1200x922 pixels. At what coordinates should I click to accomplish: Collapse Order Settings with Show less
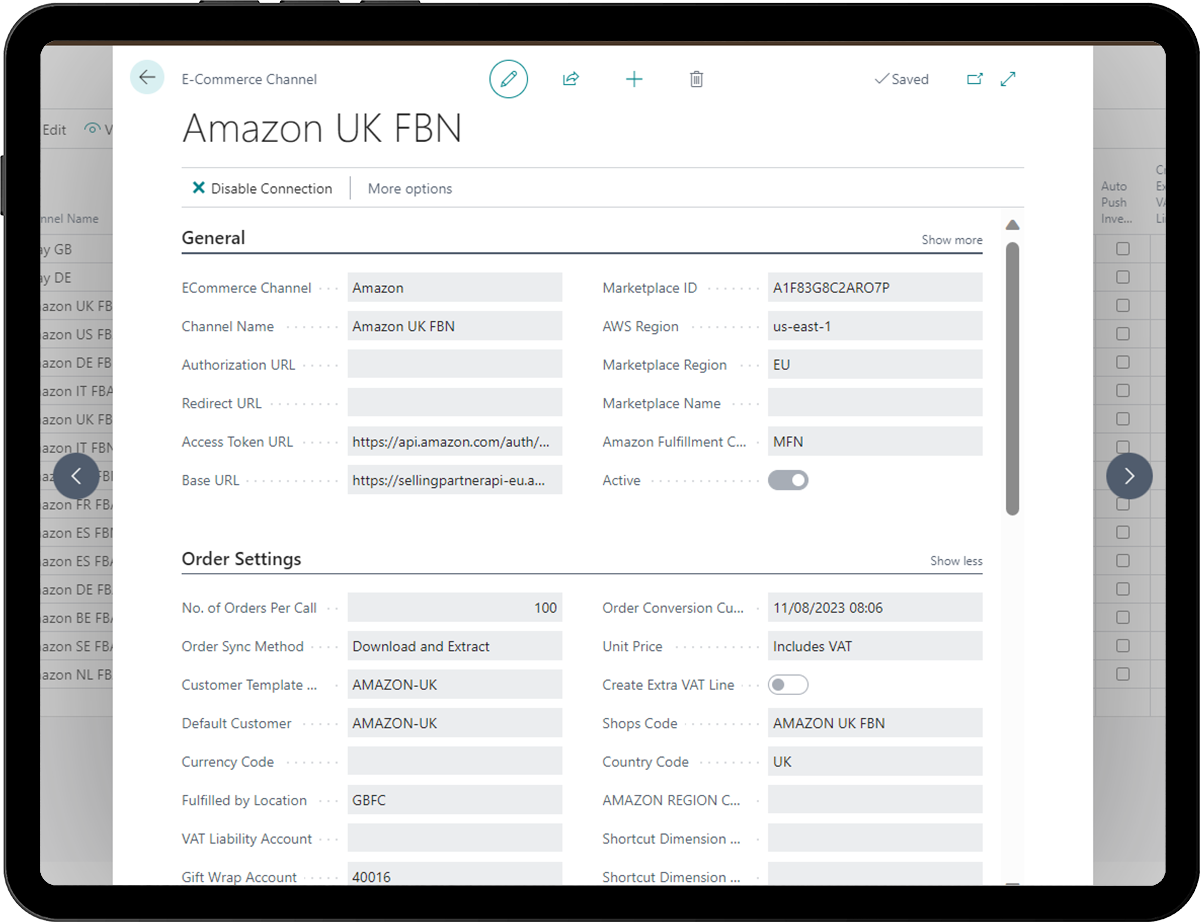point(955,561)
